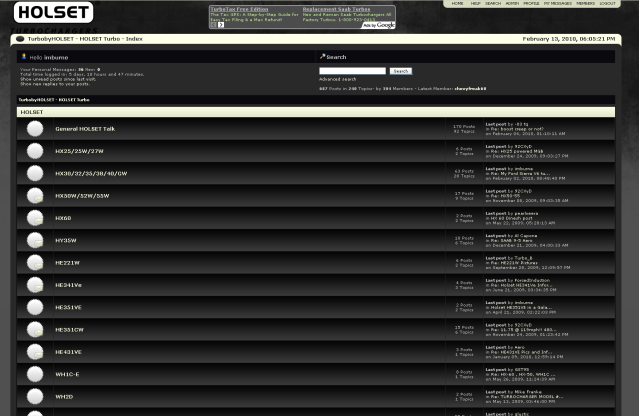Click the WH2D board status icon
The height and width of the screenshot is (416, 639).
point(35,396)
